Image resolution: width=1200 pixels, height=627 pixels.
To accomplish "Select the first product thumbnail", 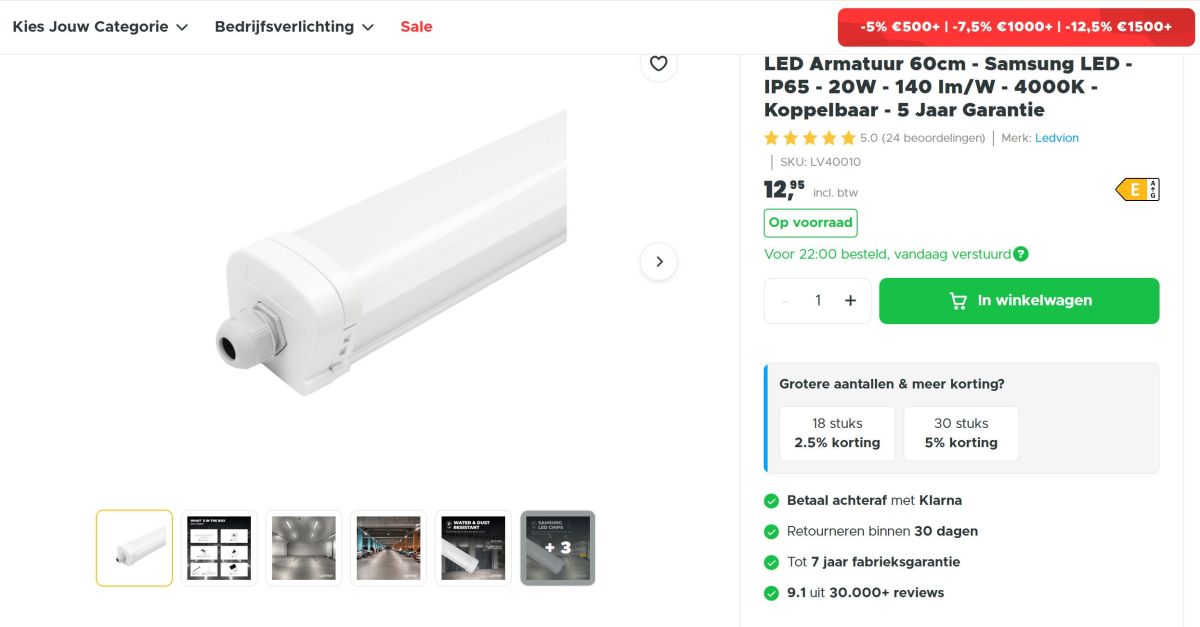I will (134, 548).
